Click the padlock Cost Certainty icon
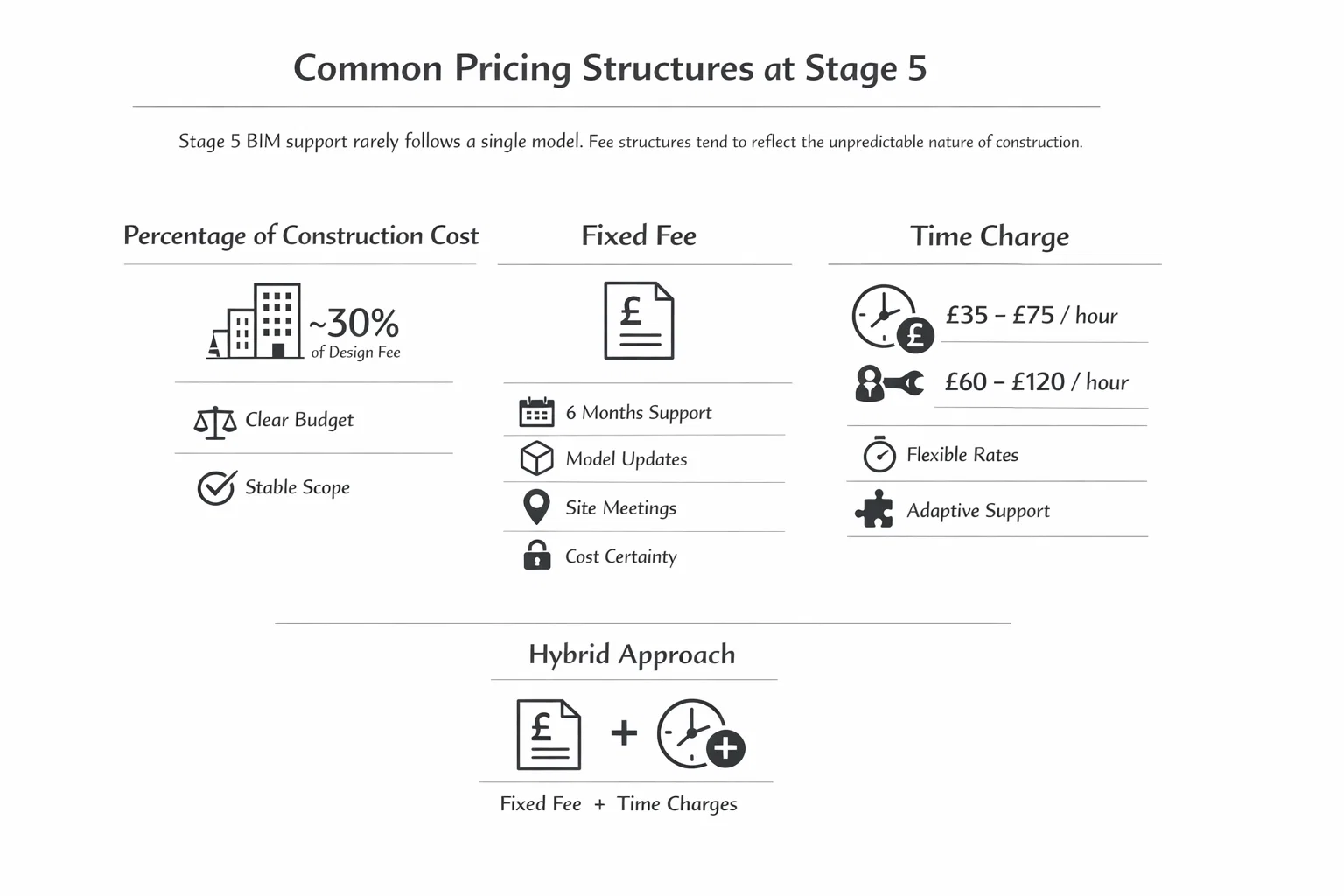This screenshot has width=1344, height=896. click(536, 556)
